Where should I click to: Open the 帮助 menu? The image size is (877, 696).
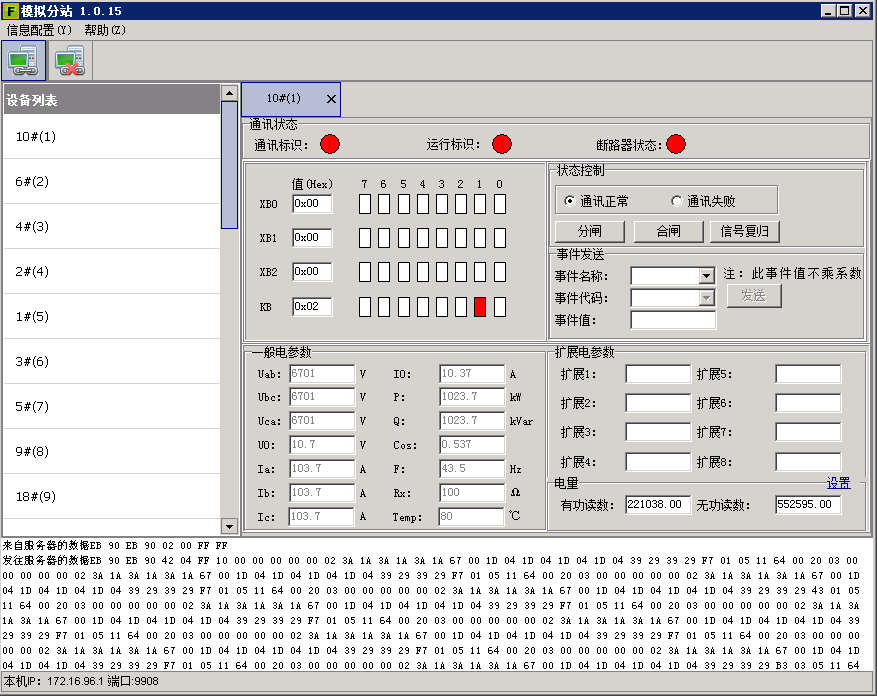(x=105, y=30)
